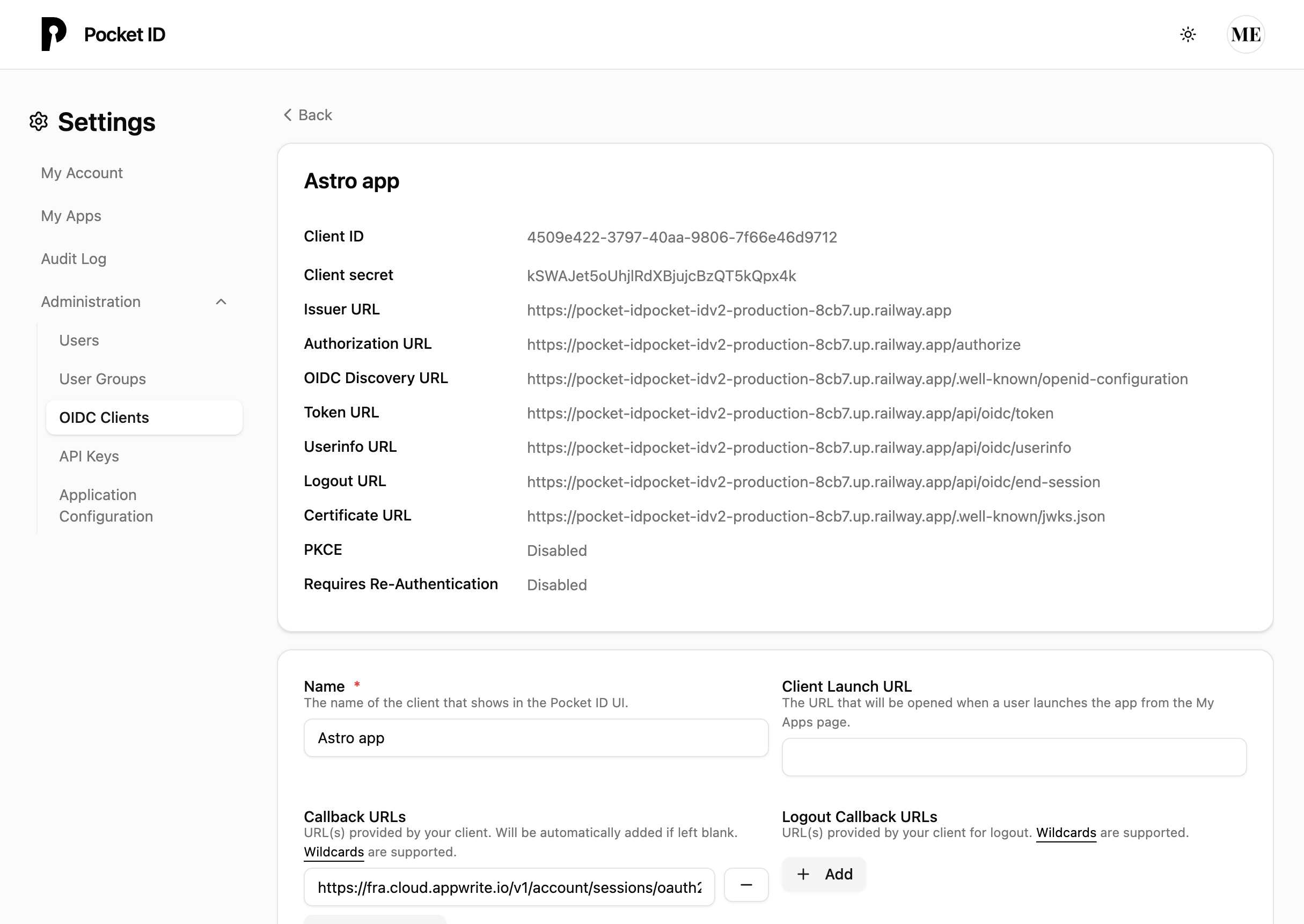Click Requires Re-Authentication Disabled value
Viewport: 1304px width, 924px height.
click(x=557, y=585)
